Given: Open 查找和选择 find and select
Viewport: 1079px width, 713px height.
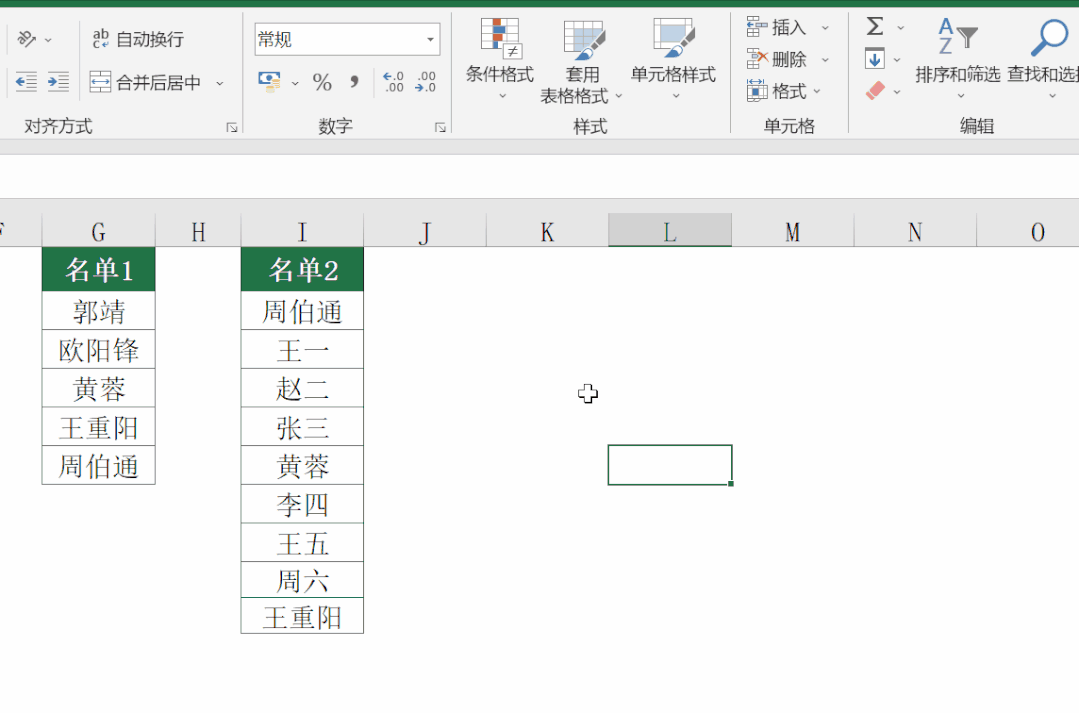Looking at the screenshot, I should [x=1043, y=59].
